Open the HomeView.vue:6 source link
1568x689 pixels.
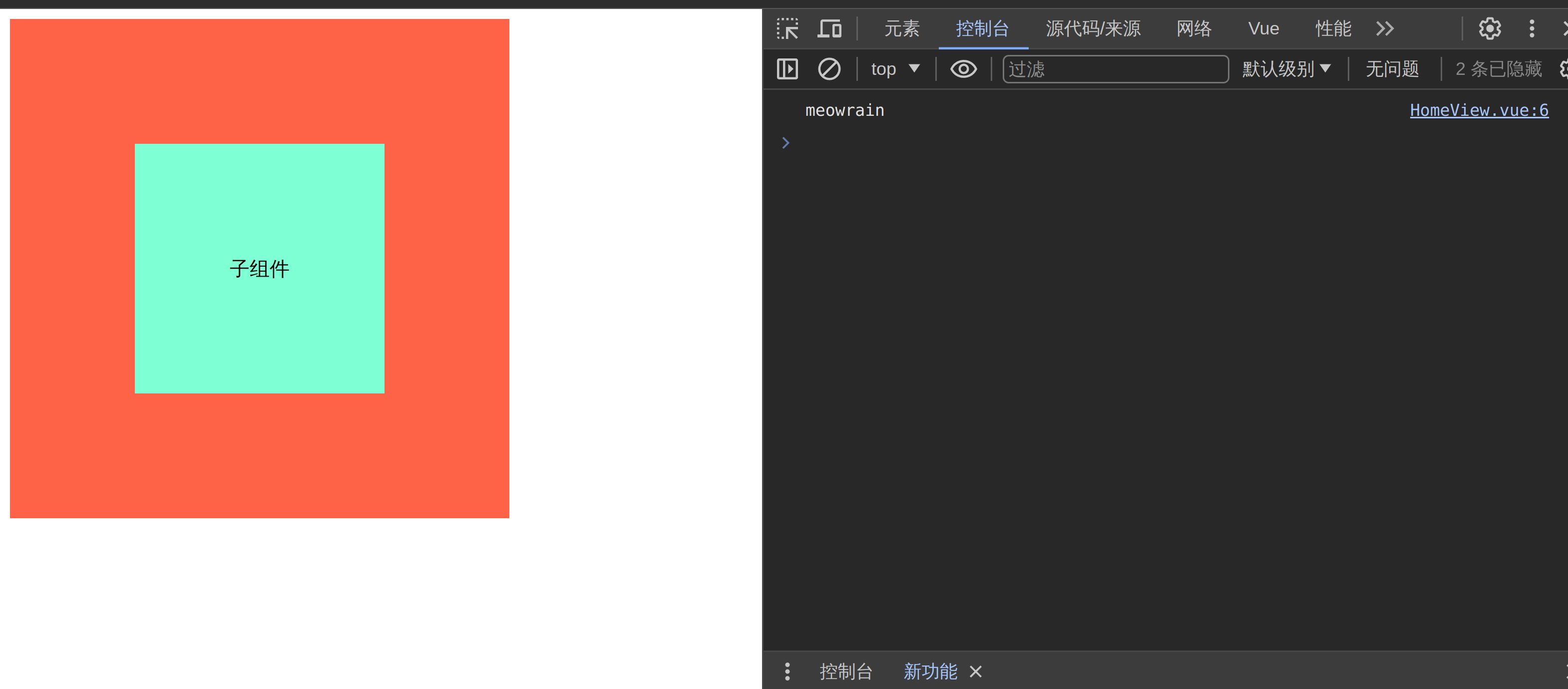click(x=1479, y=110)
